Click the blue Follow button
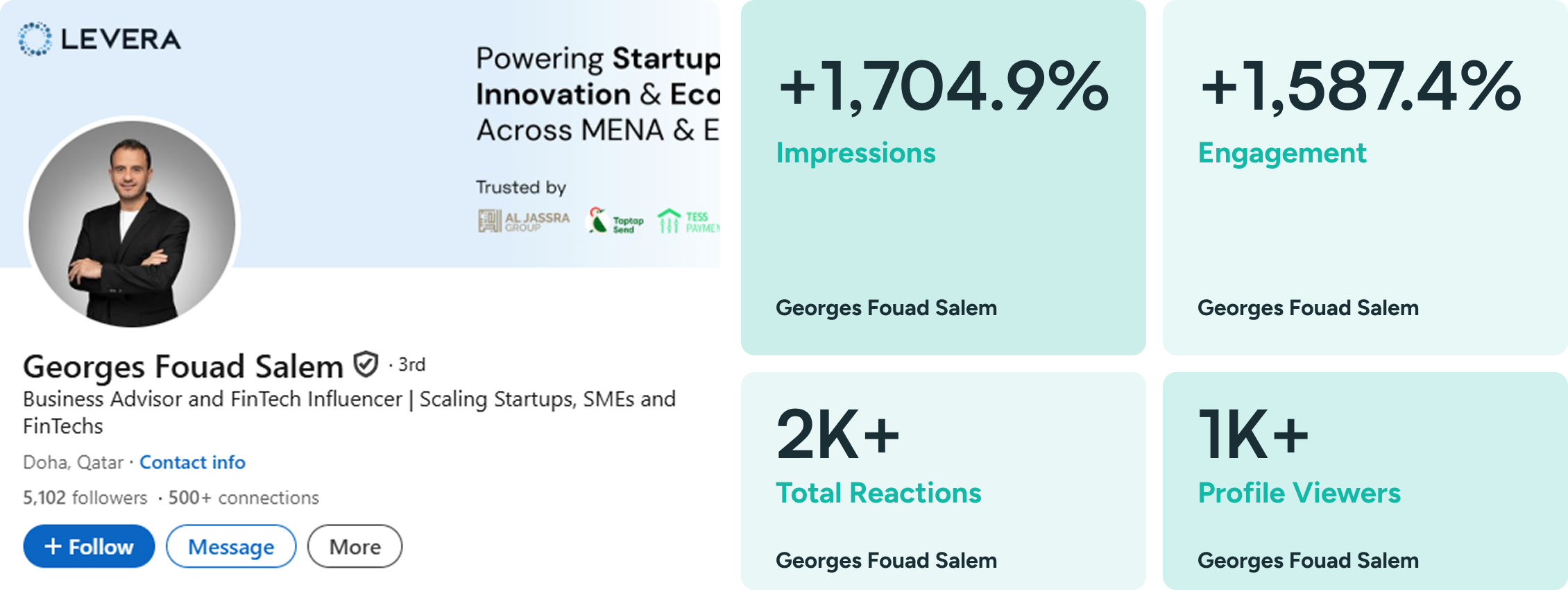Viewport: 1568px width, 590px height. [x=89, y=546]
